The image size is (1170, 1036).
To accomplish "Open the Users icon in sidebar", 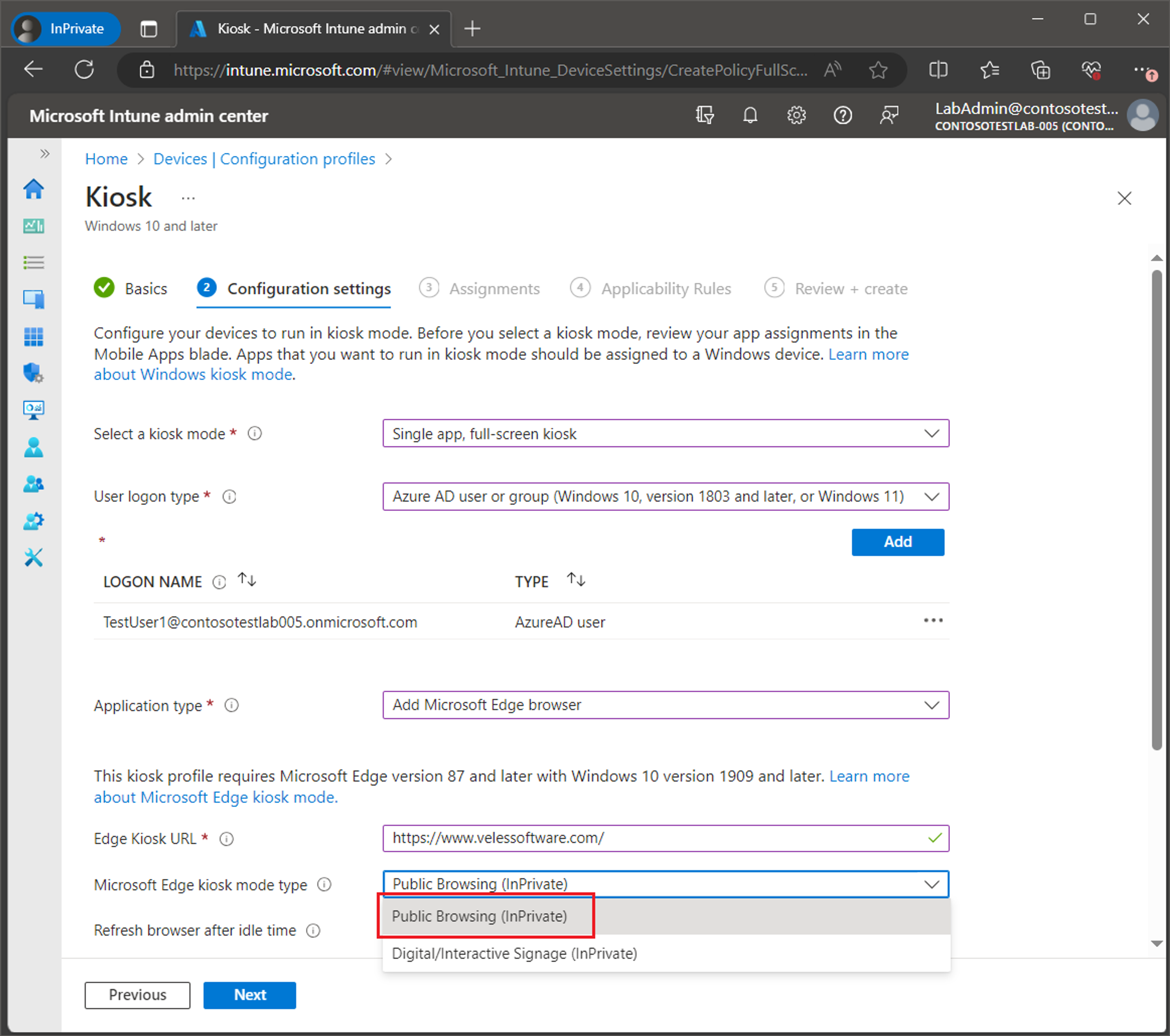I will tap(34, 447).
